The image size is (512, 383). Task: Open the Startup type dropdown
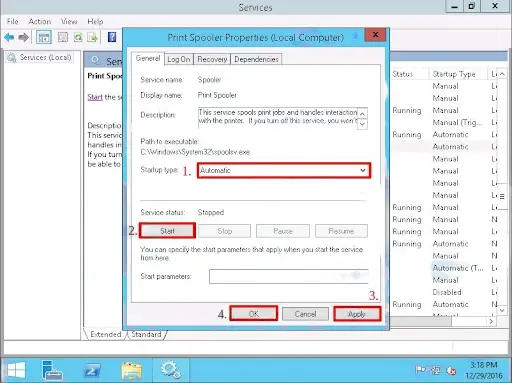coord(284,170)
